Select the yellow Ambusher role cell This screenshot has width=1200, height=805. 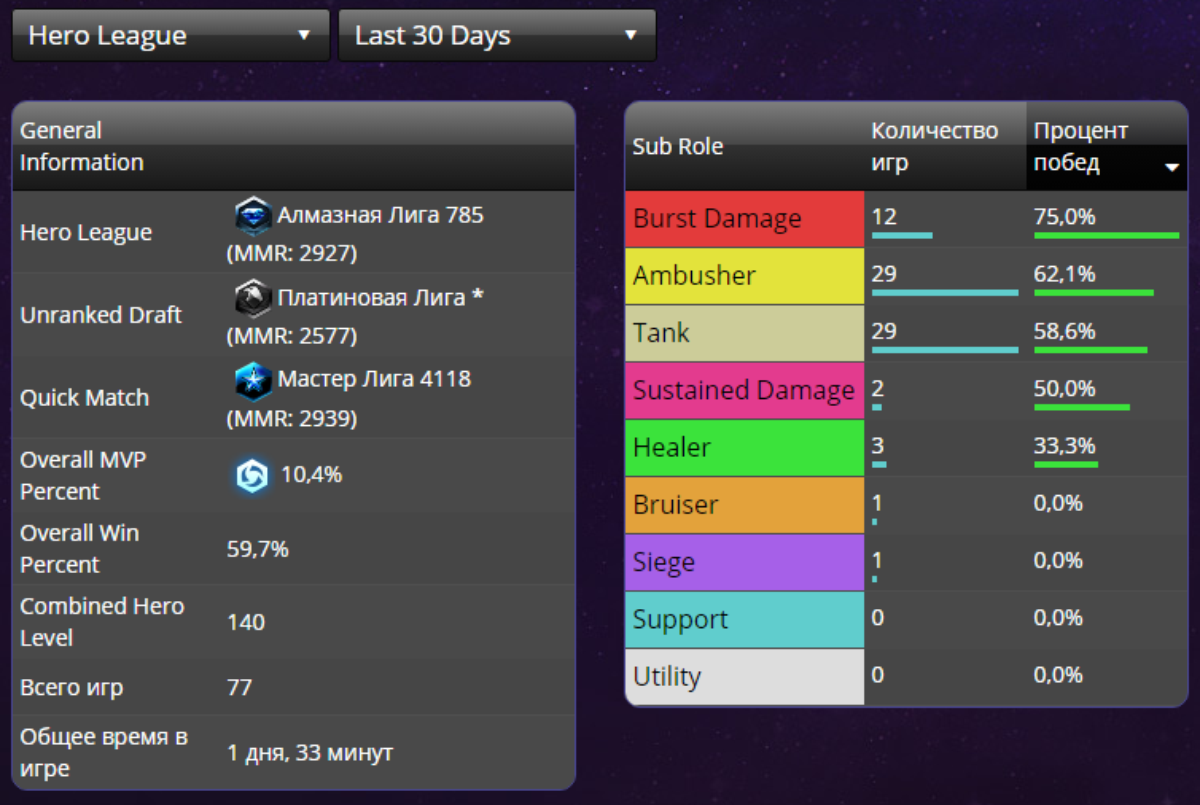pos(744,276)
